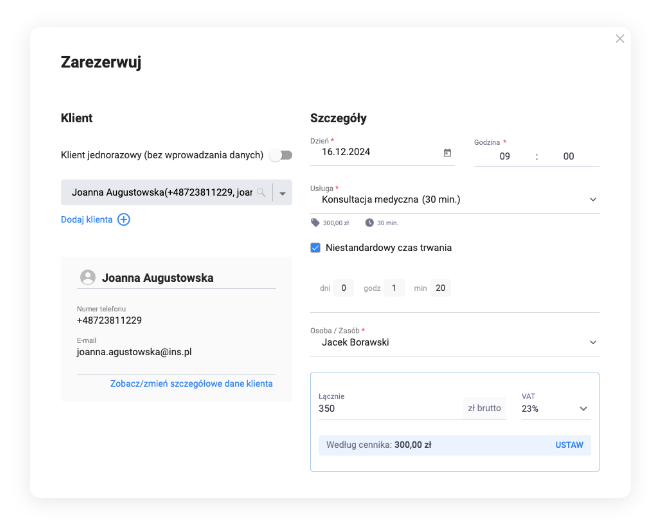The width and height of the screenshot is (661, 531).
Task: Click the avatar icon beside Joanna Augustowska
Action: [88, 277]
